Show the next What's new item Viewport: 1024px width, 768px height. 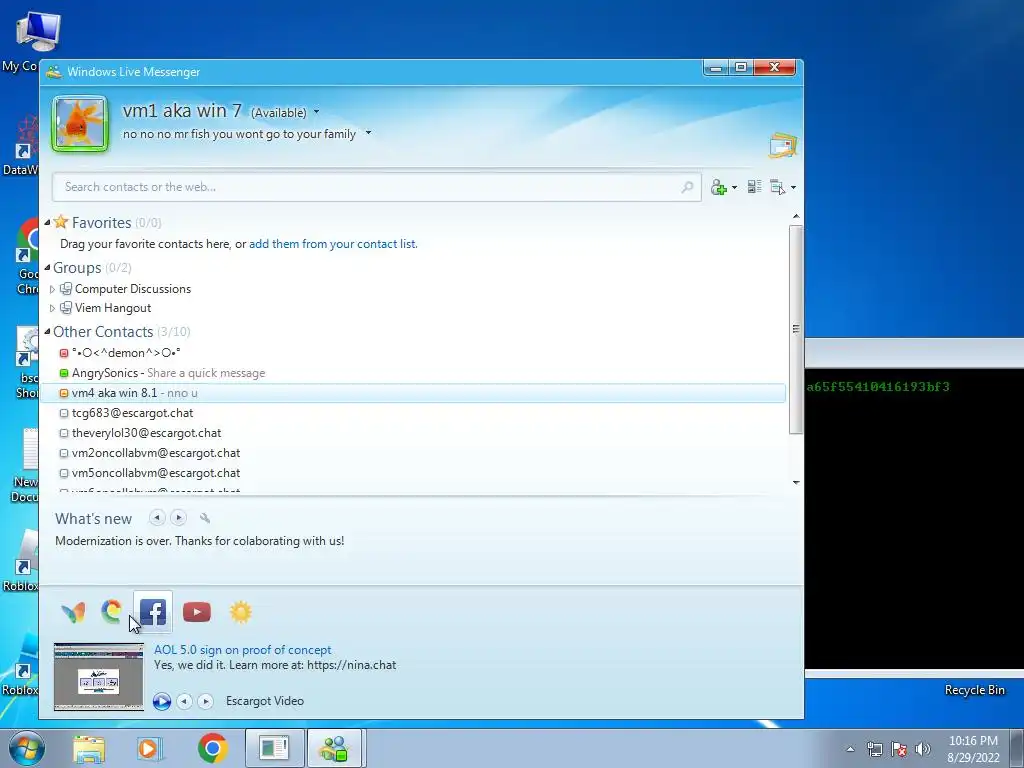click(178, 518)
